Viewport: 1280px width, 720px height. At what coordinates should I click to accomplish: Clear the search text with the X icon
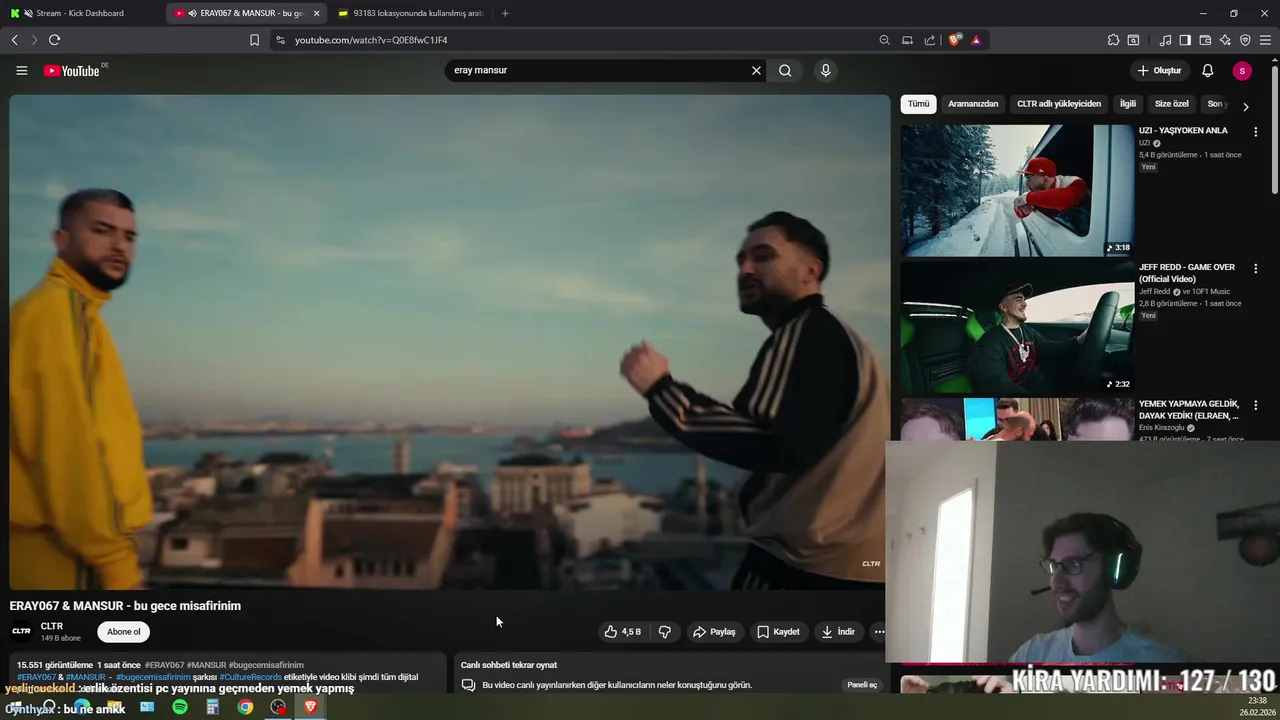tap(756, 71)
